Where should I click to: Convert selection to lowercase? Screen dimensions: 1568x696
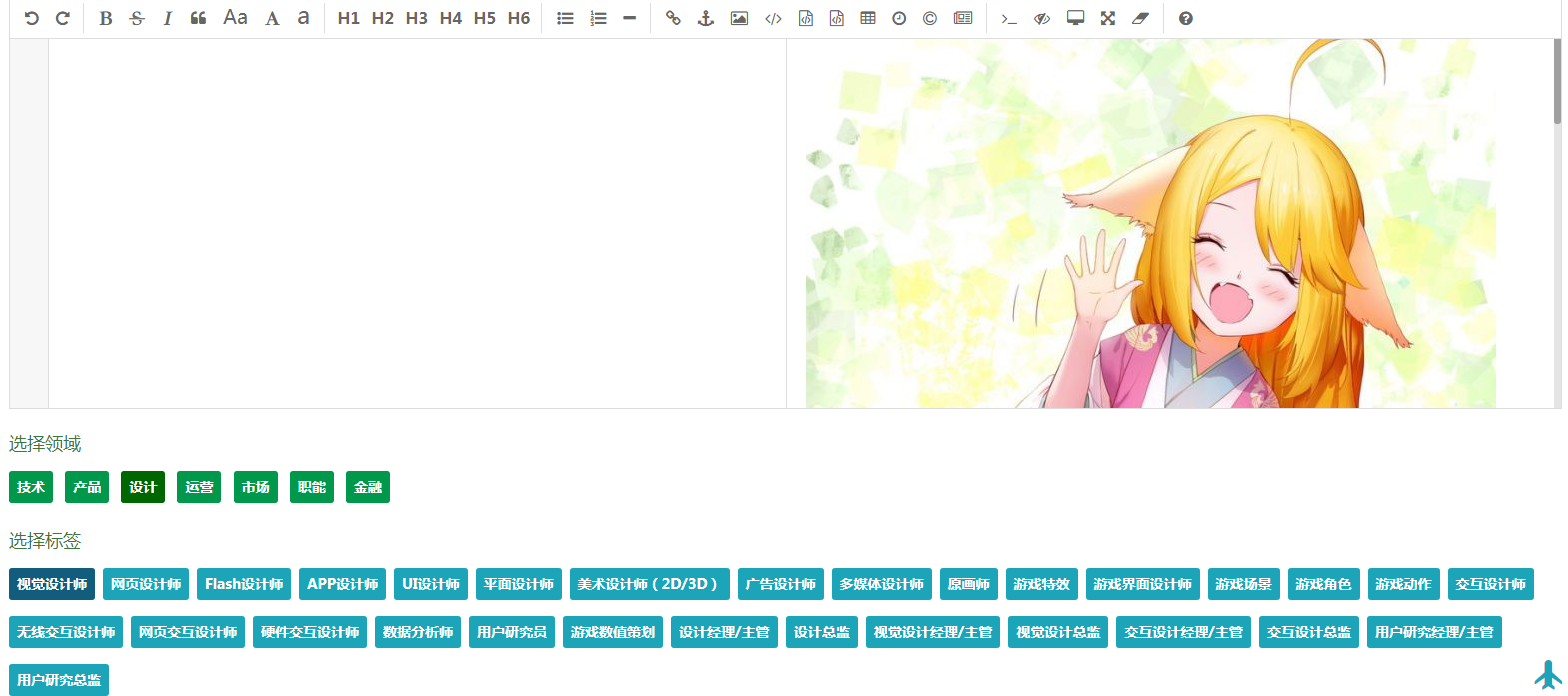click(x=303, y=18)
